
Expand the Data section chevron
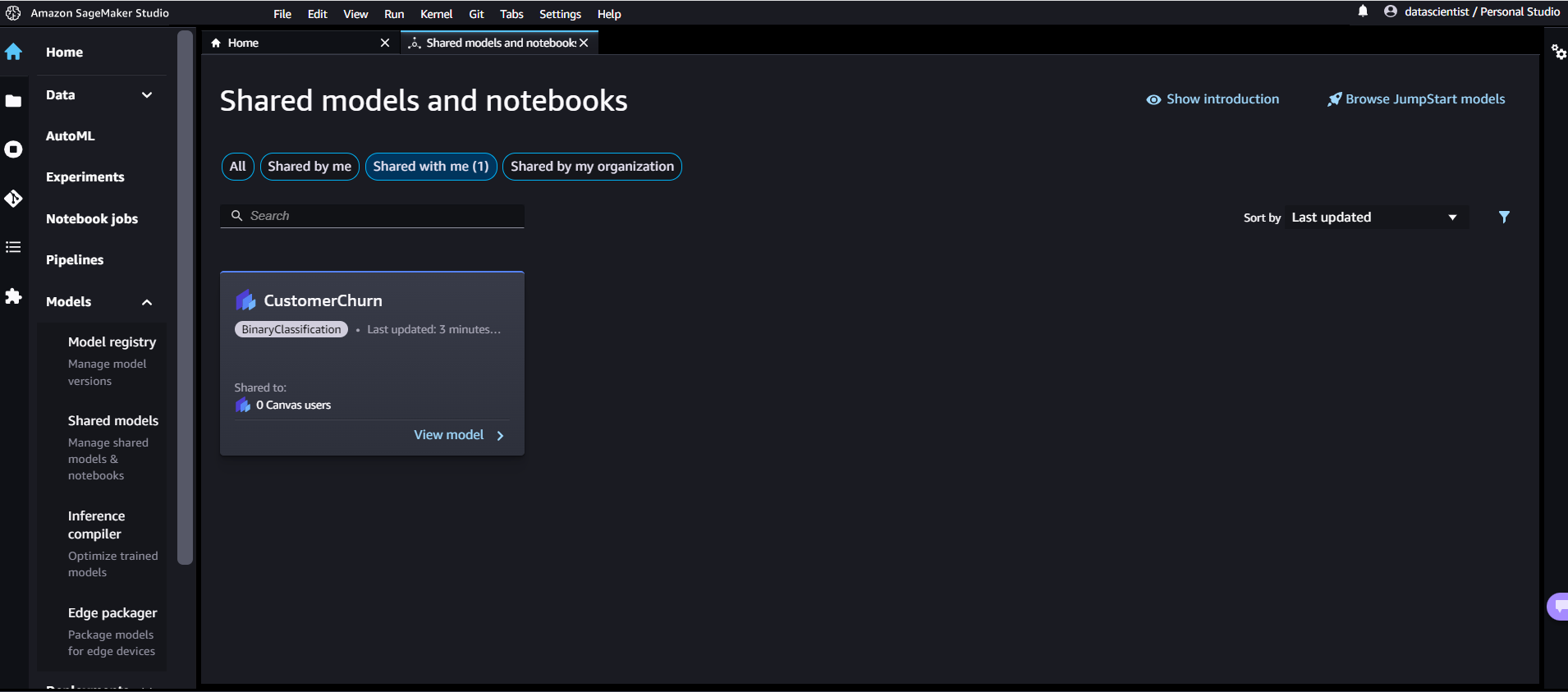(147, 95)
